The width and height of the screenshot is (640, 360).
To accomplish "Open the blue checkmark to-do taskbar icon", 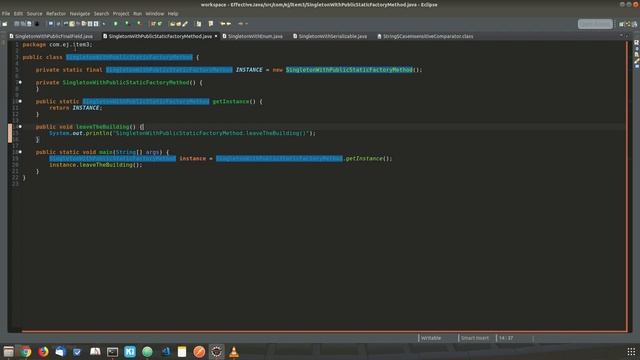I will (77, 351).
